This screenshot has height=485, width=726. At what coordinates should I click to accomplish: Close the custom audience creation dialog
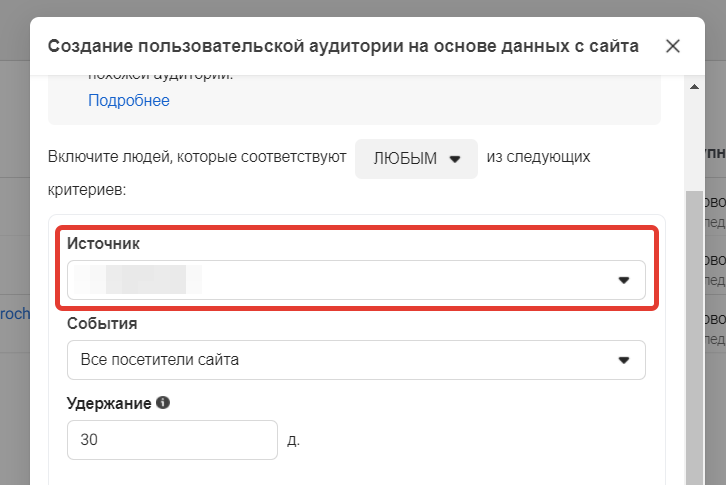pyautogui.click(x=673, y=46)
